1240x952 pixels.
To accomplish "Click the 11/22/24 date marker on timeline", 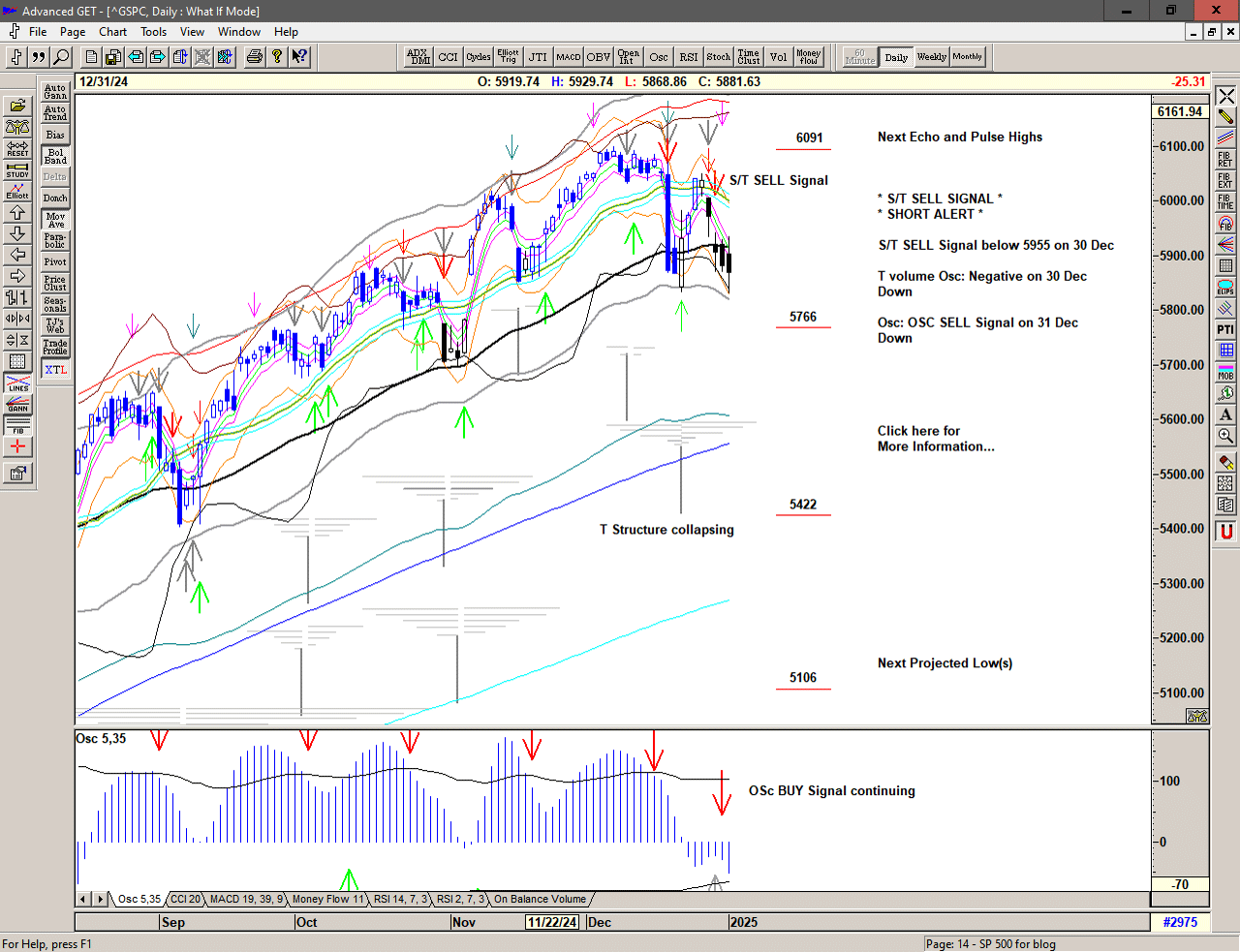I will click(552, 922).
